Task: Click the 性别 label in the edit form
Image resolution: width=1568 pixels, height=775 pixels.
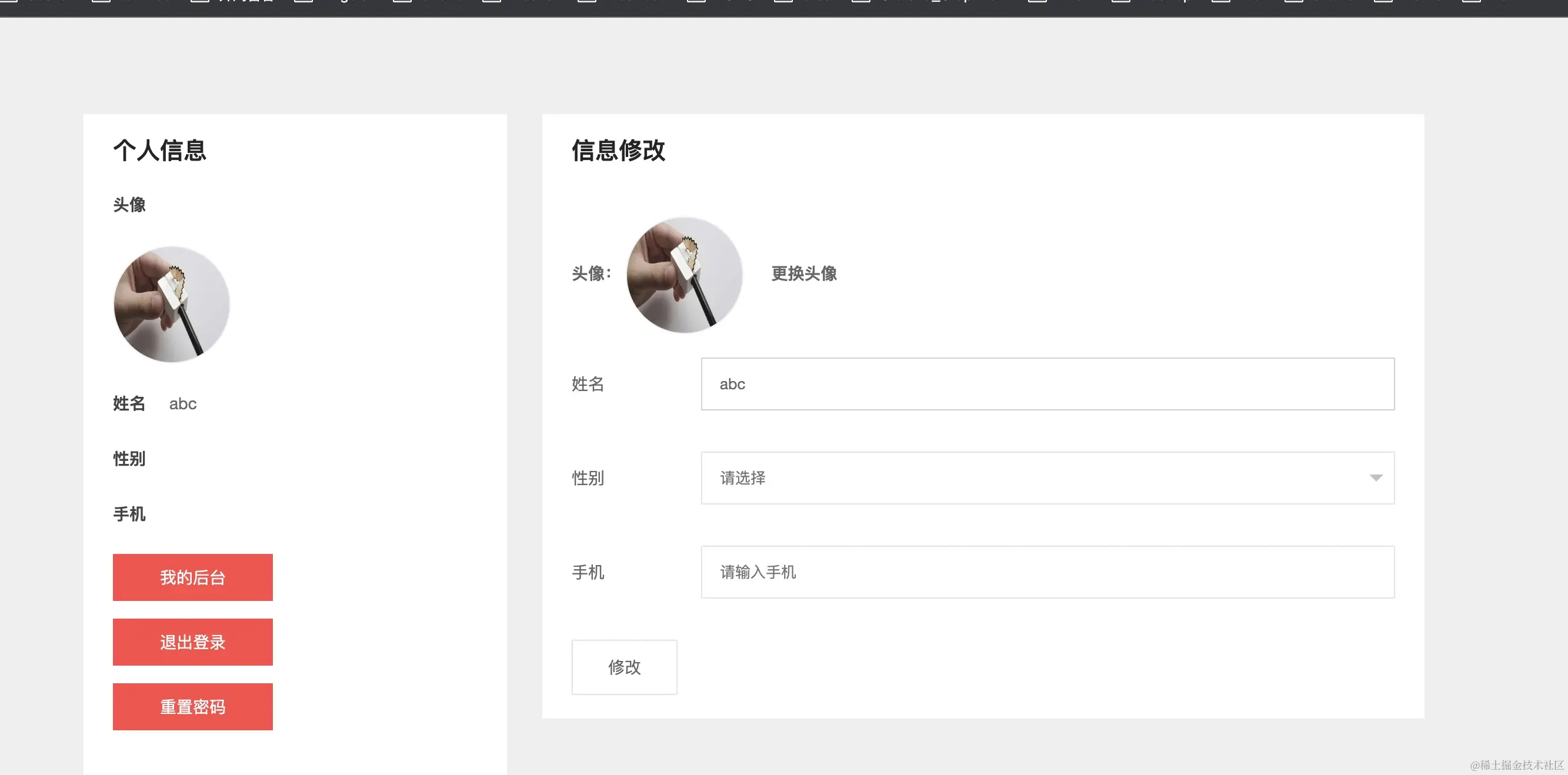Action: 587,479
